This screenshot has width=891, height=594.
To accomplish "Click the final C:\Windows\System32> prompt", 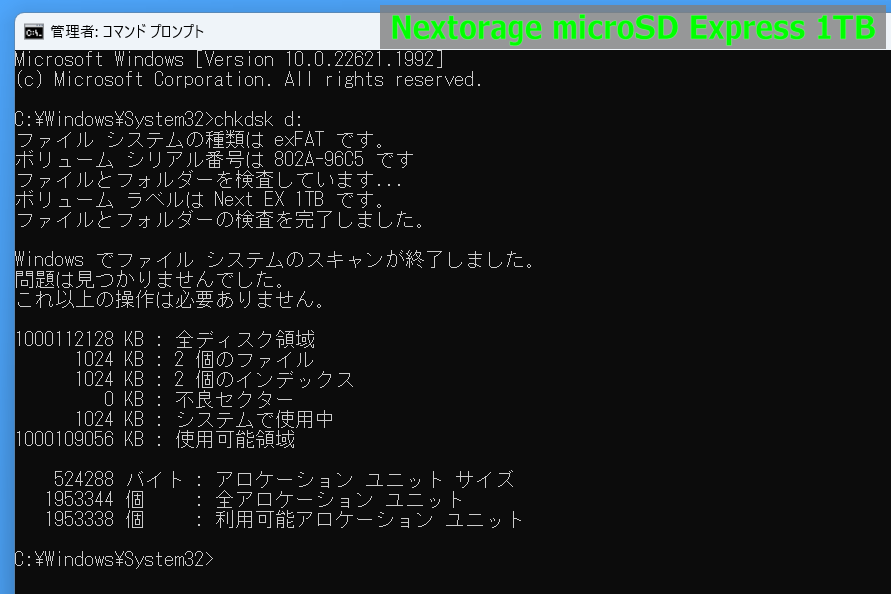I will (114, 560).
